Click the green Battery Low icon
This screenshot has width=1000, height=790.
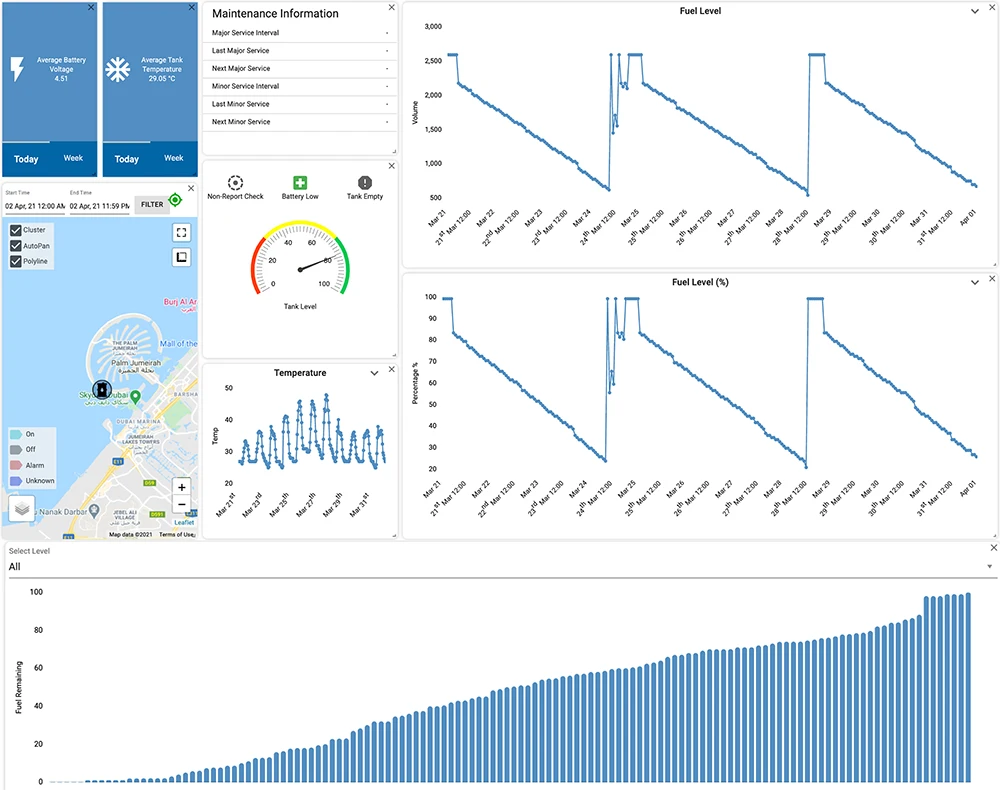[300, 183]
